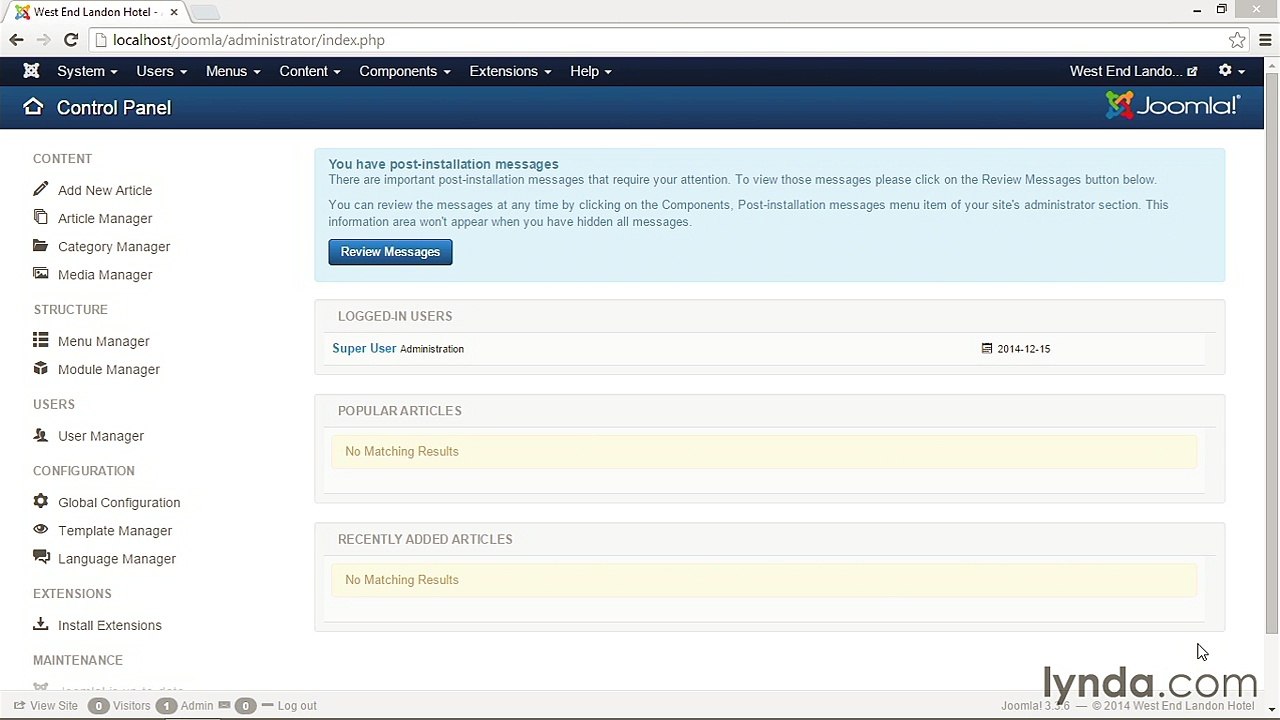The height and width of the screenshot is (720, 1280).
Task: Click the Module Manager cube icon
Action: [x=40, y=368]
